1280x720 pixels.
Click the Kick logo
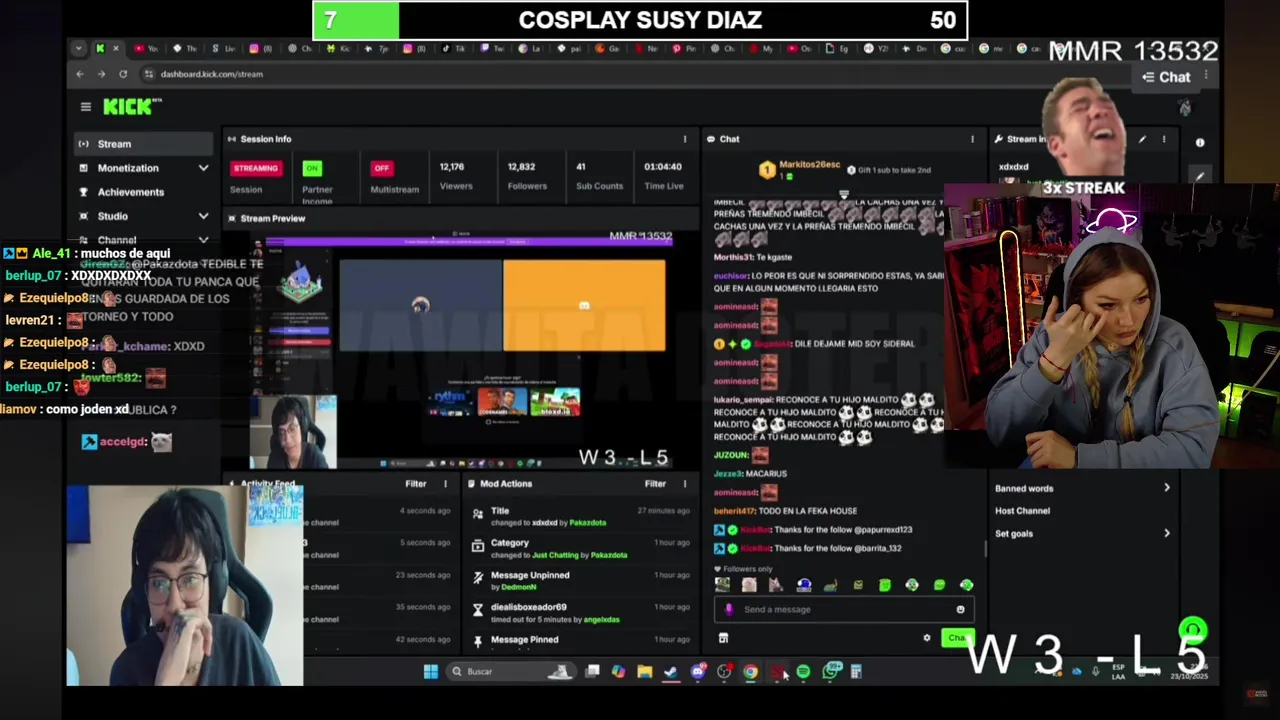[132, 106]
